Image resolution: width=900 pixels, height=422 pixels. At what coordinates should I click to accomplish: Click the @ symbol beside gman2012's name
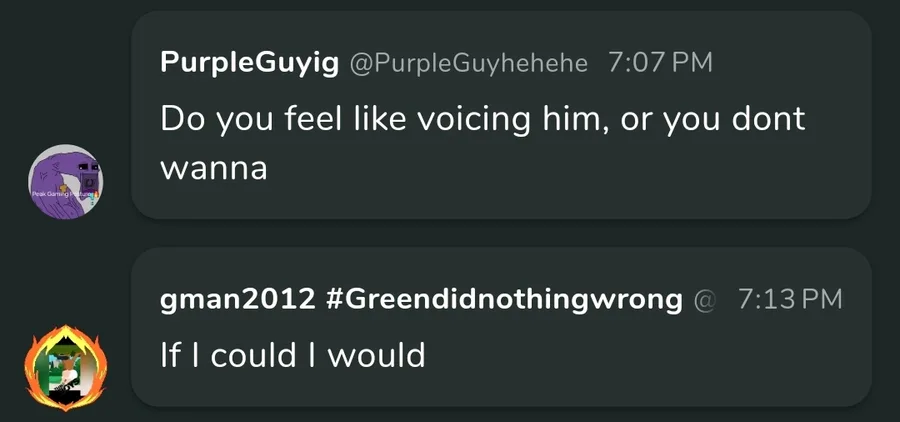tap(705, 299)
